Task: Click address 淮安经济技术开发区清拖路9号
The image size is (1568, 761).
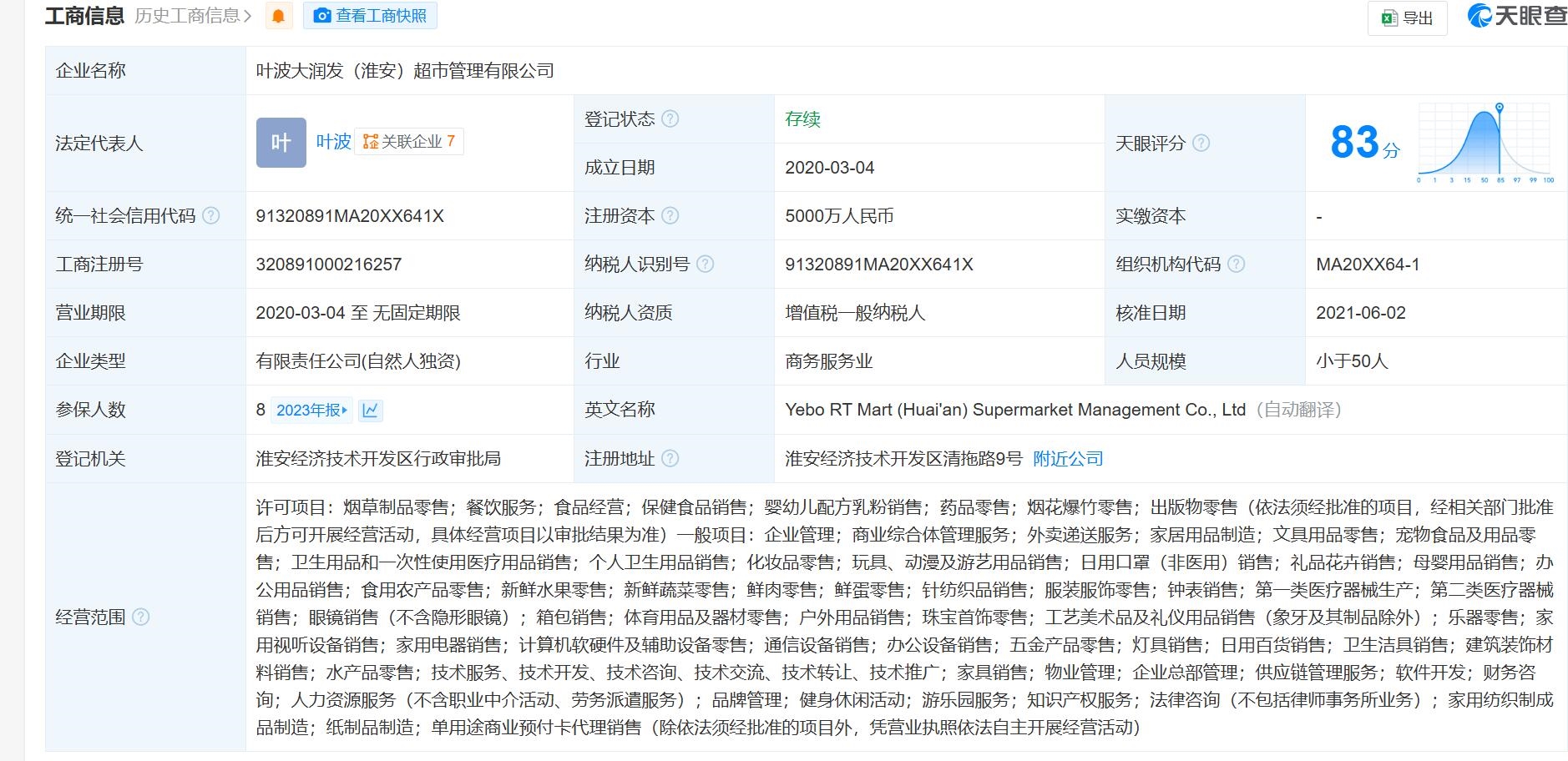Action: tap(903, 458)
